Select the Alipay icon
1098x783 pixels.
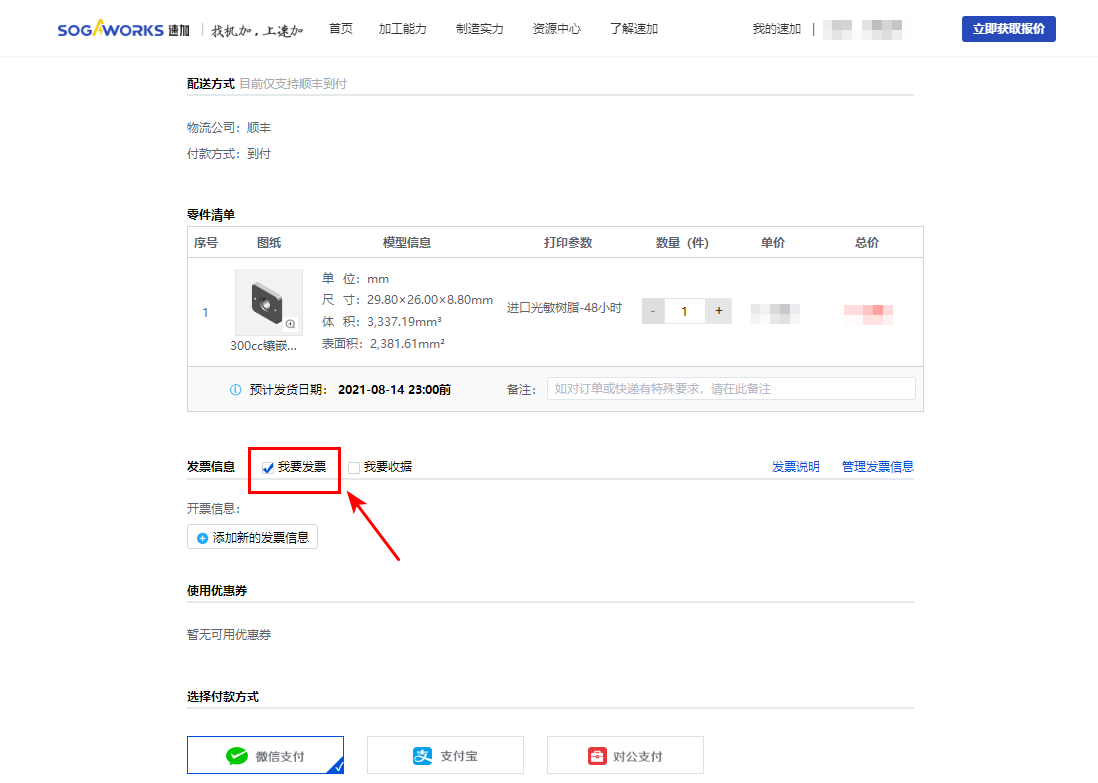tap(423, 757)
